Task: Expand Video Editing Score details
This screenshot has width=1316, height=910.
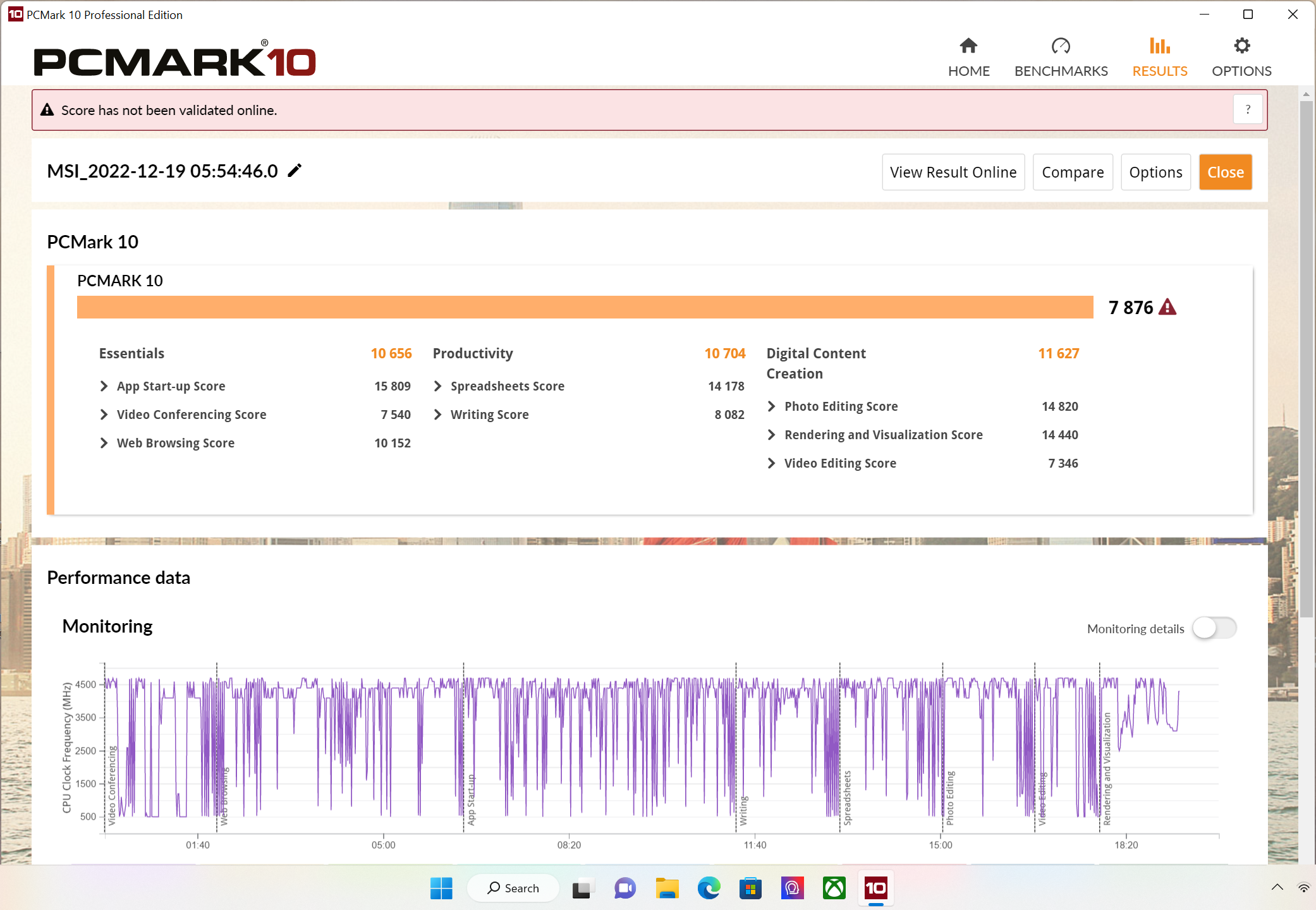Action: pos(772,463)
